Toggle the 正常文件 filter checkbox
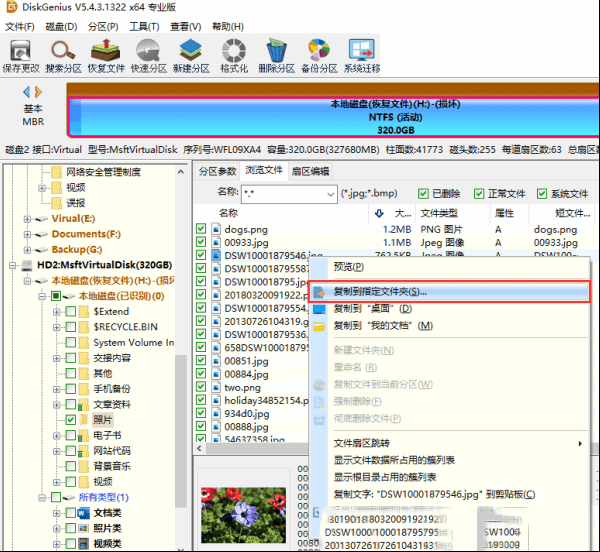This screenshot has width=600, height=552. click(479, 194)
